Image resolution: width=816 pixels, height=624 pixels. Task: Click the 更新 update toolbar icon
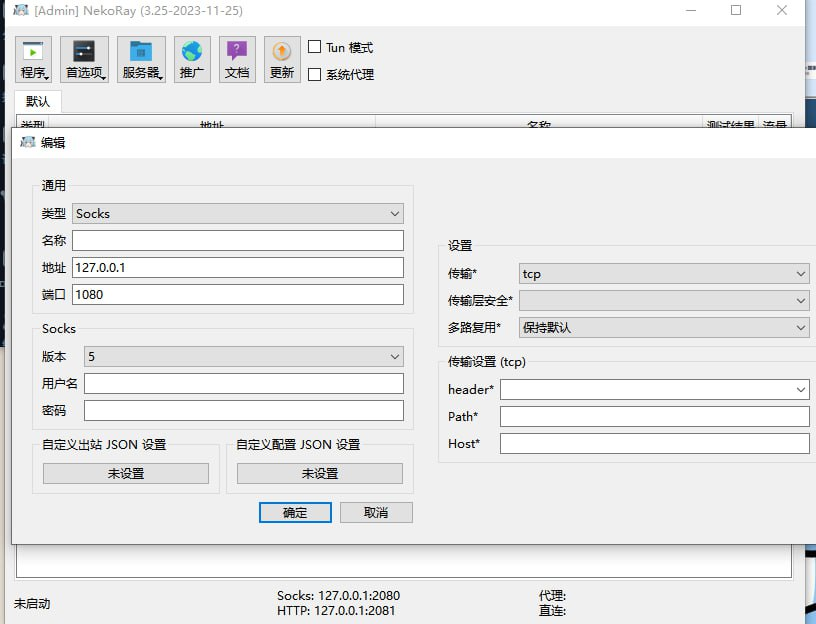click(282, 59)
